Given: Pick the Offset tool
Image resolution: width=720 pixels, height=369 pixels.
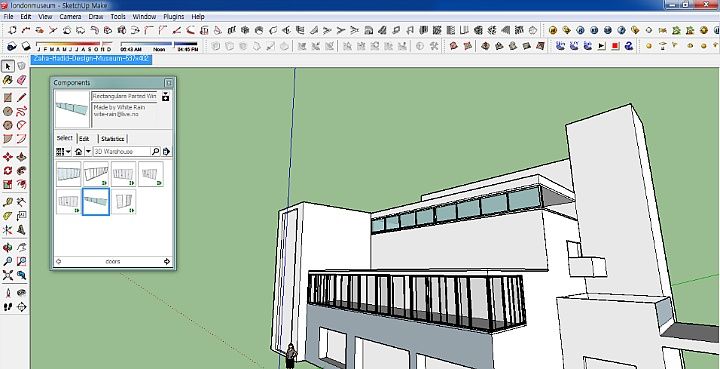Looking at the screenshot, I should click(x=22, y=184).
